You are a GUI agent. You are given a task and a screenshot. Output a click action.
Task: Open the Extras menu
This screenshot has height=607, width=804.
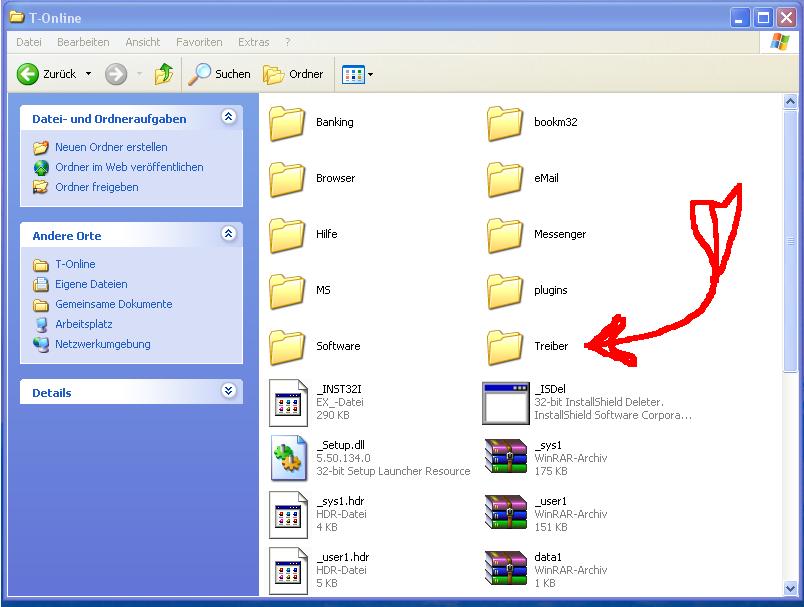click(x=253, y=42)
